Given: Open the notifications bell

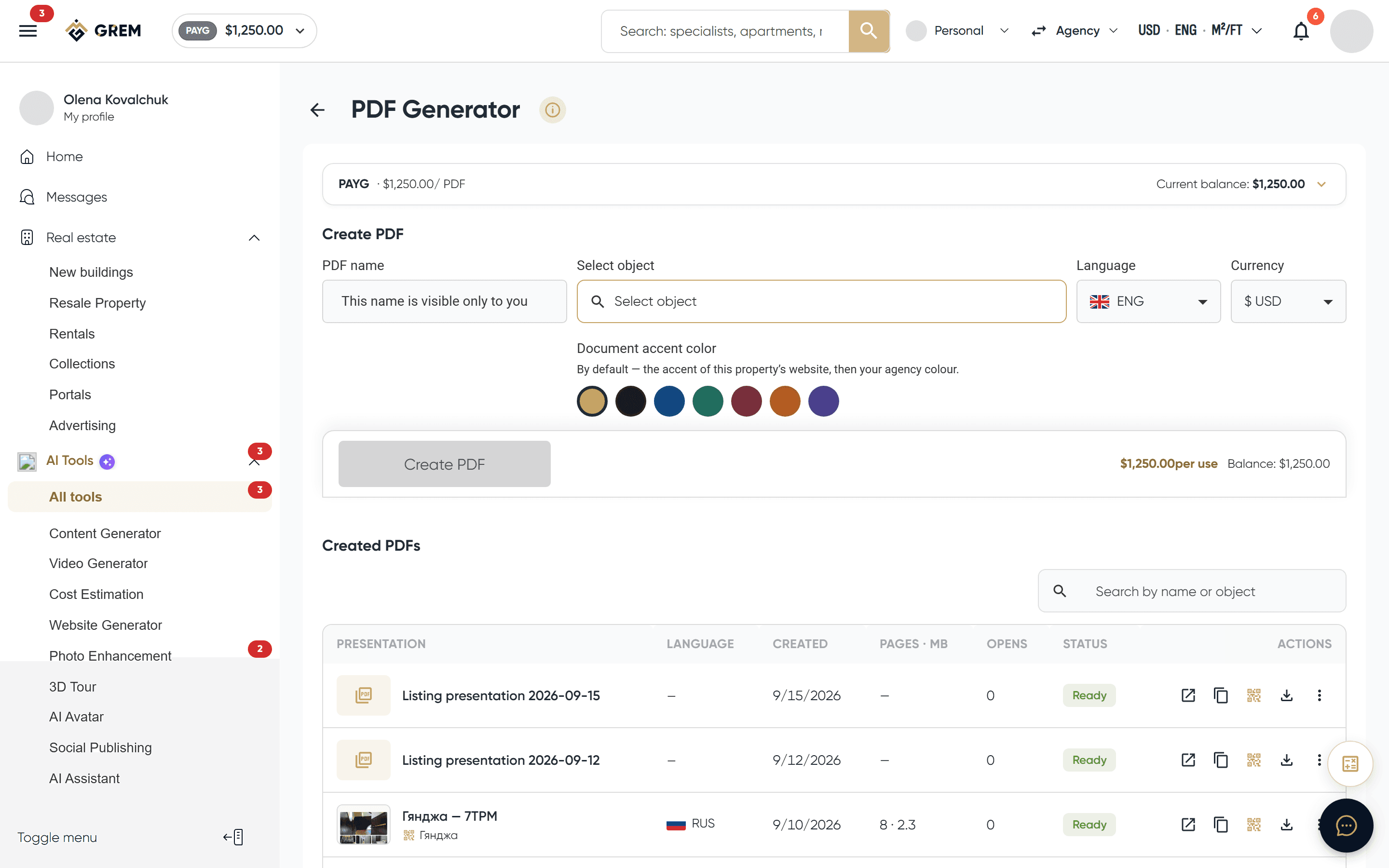Looking at the screenshot, I should click(x=1301, y=31).
